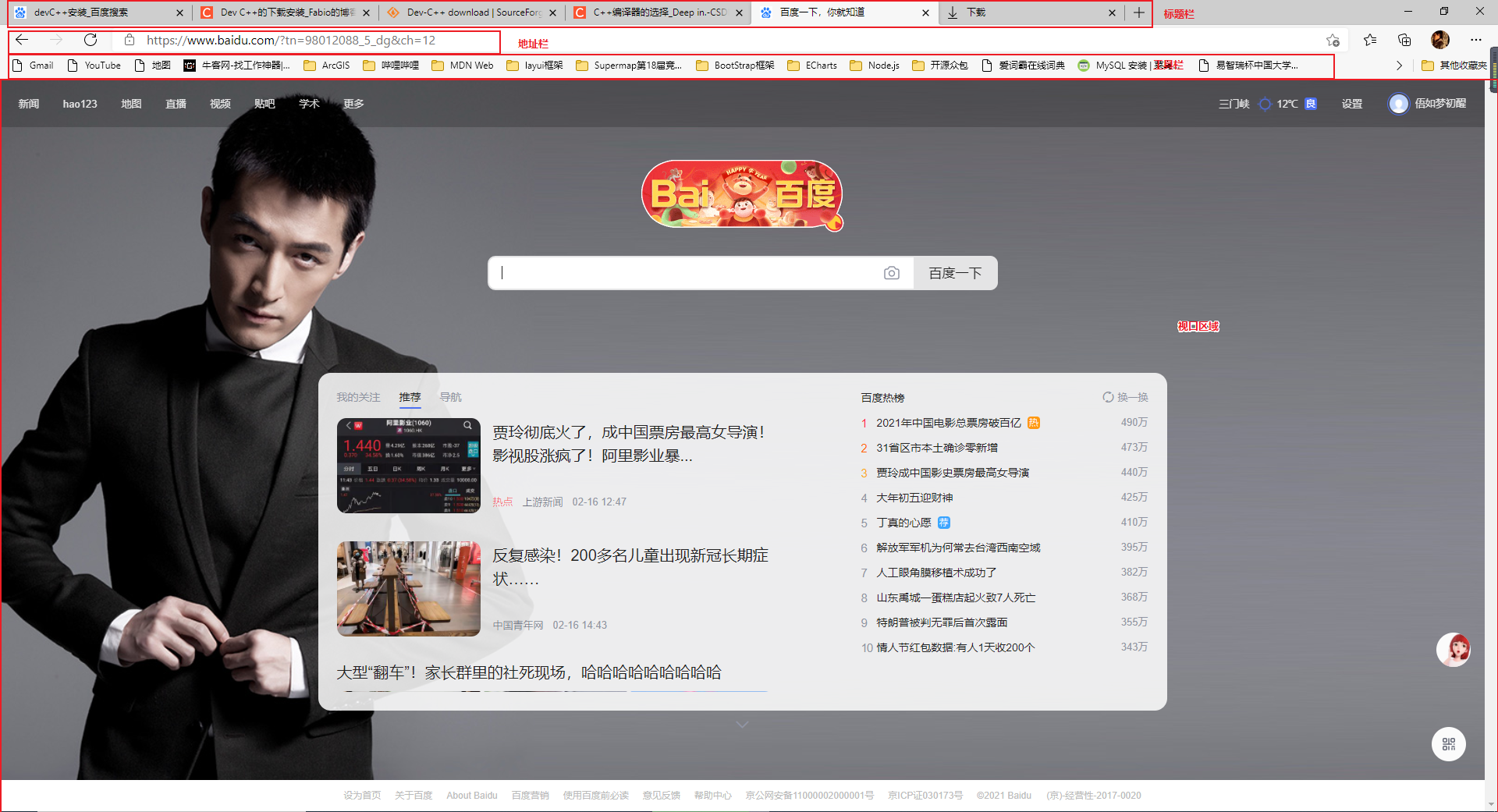Open the About Baidu footer link
The width and height of the screenshot is (1498, 812).
click(471, 796)
